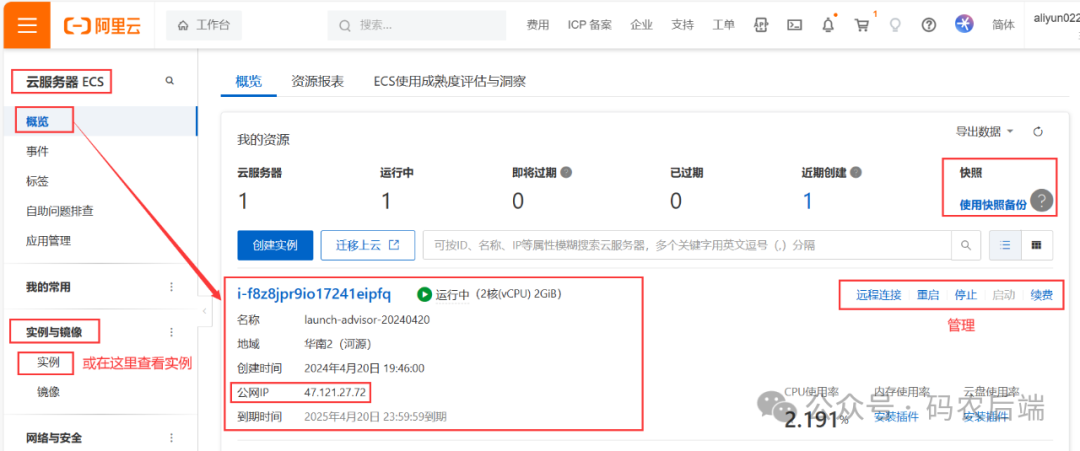The height and width of the screenshot is (451, 1080).
Task: Switch to the 资源报表 tab
Action: click(318, 81)
